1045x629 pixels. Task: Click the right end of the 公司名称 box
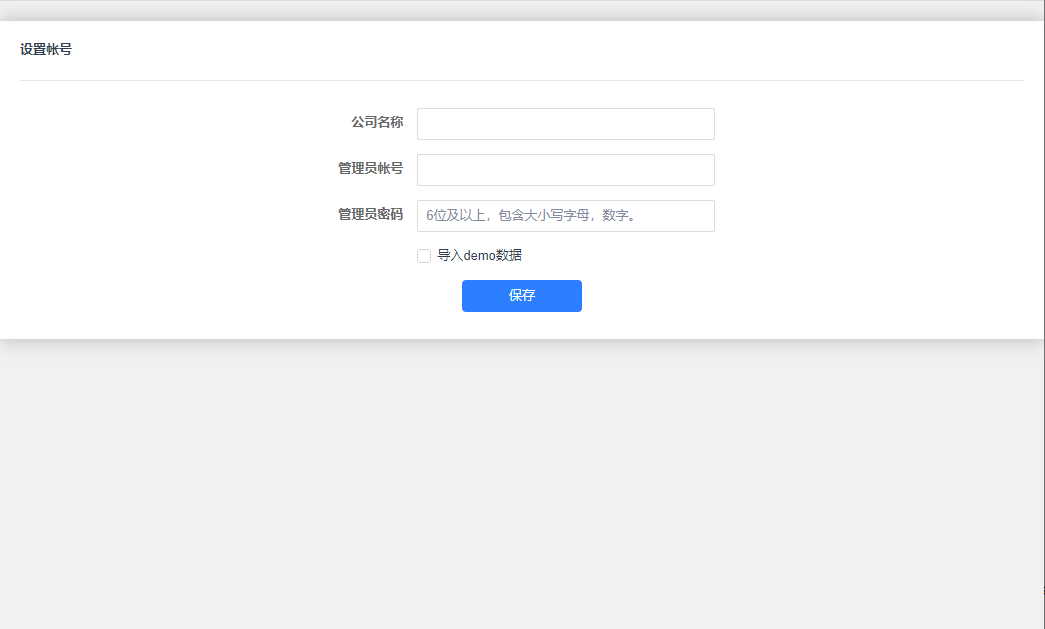click(704, 124)
